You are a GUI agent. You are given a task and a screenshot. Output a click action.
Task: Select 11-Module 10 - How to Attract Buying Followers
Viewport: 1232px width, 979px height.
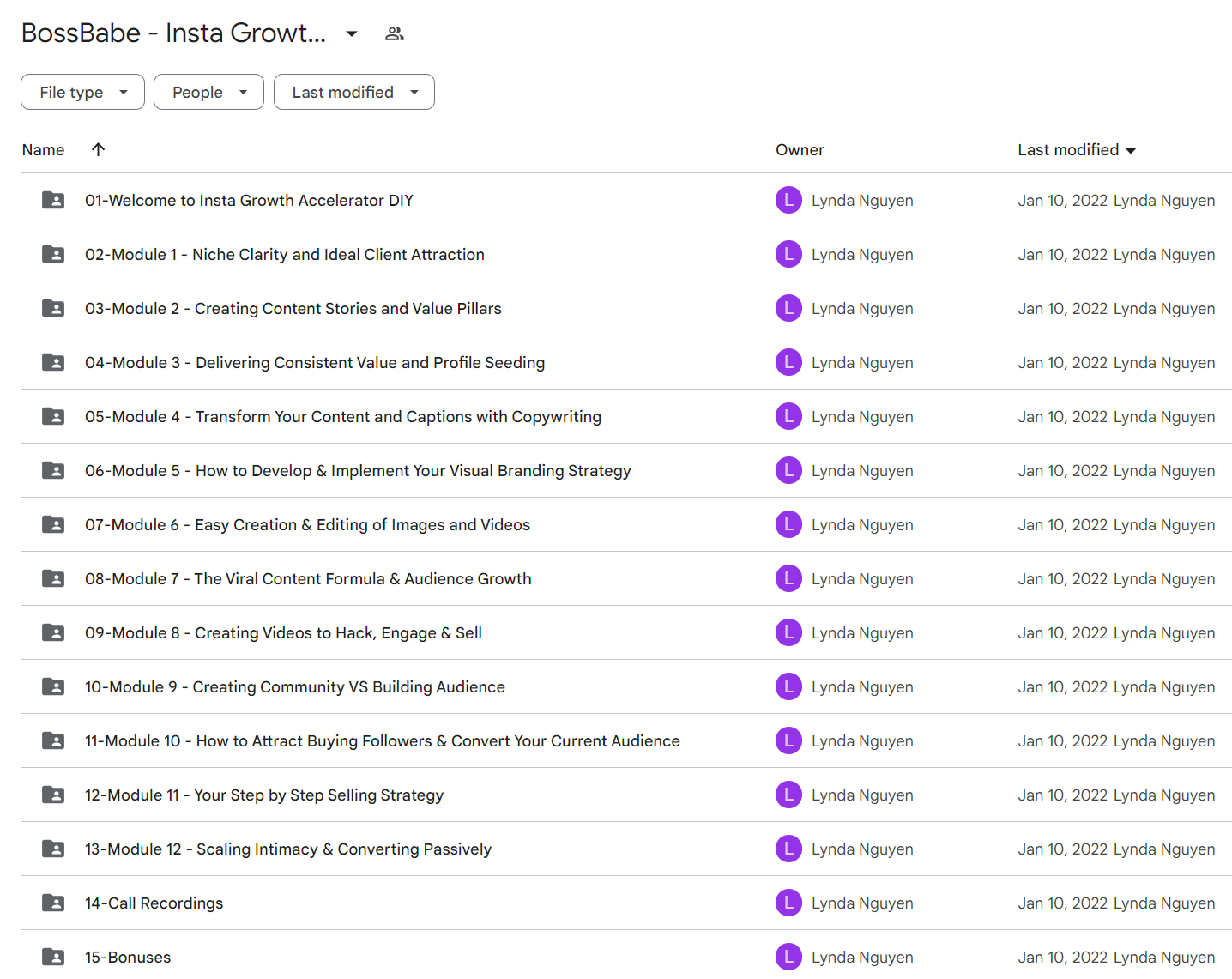[x=383, y=740]
